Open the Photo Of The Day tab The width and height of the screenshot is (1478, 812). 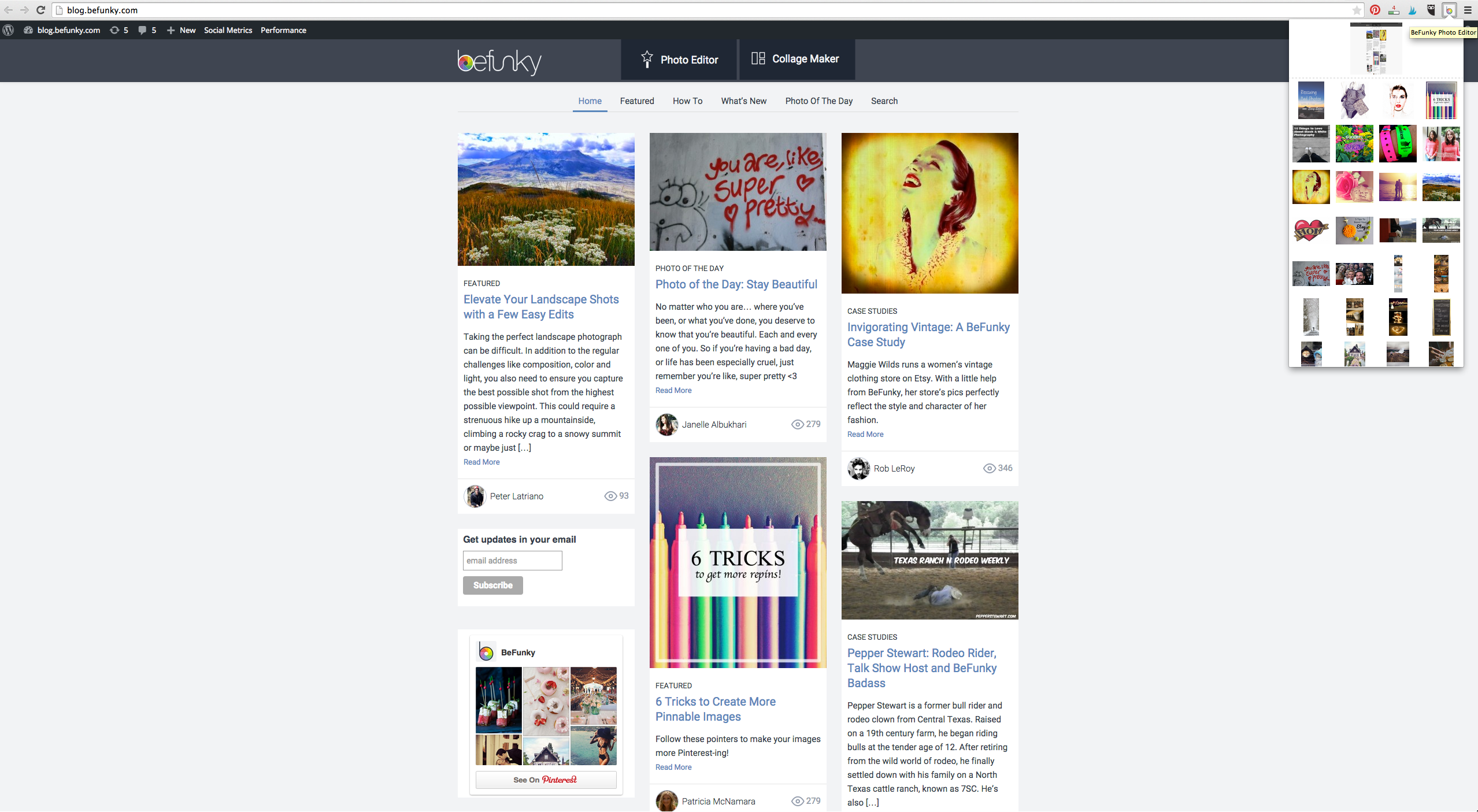818,101
